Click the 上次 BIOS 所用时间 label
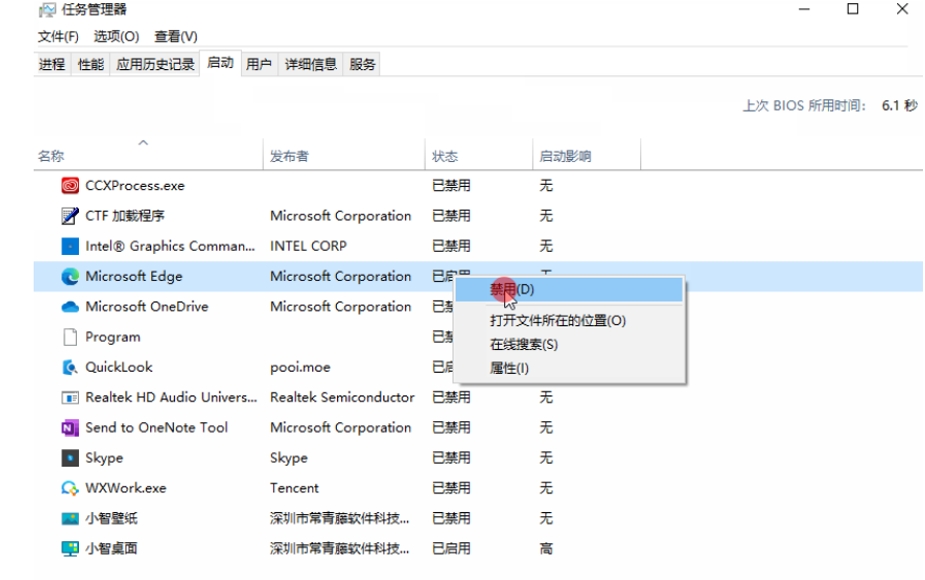The image size is (925, 580). coord(804,106)
